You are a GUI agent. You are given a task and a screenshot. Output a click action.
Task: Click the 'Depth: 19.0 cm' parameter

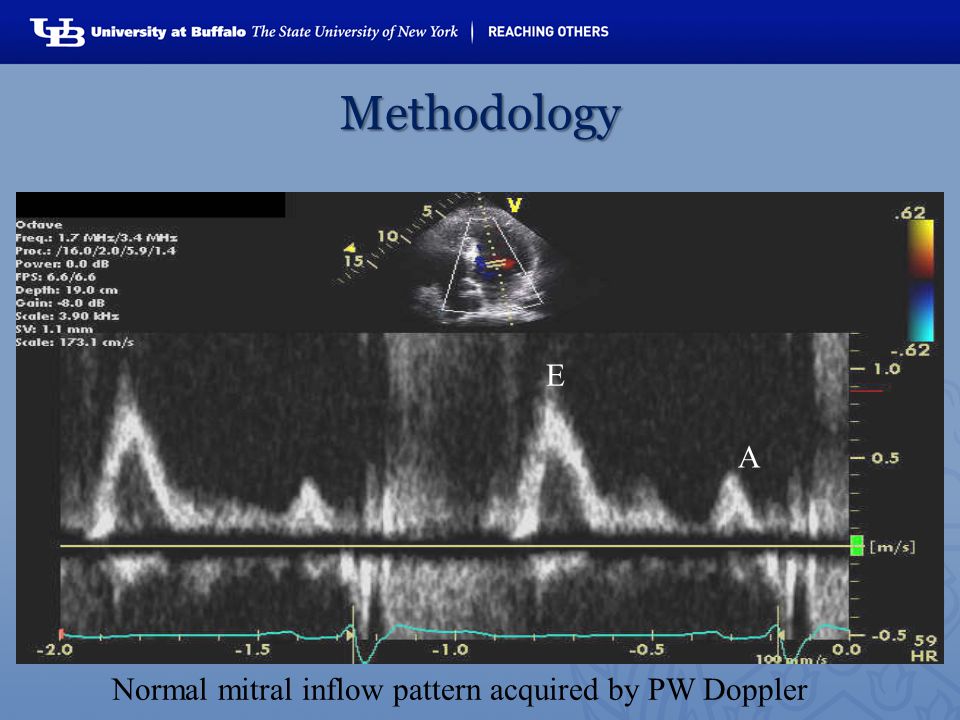[67, 290]
